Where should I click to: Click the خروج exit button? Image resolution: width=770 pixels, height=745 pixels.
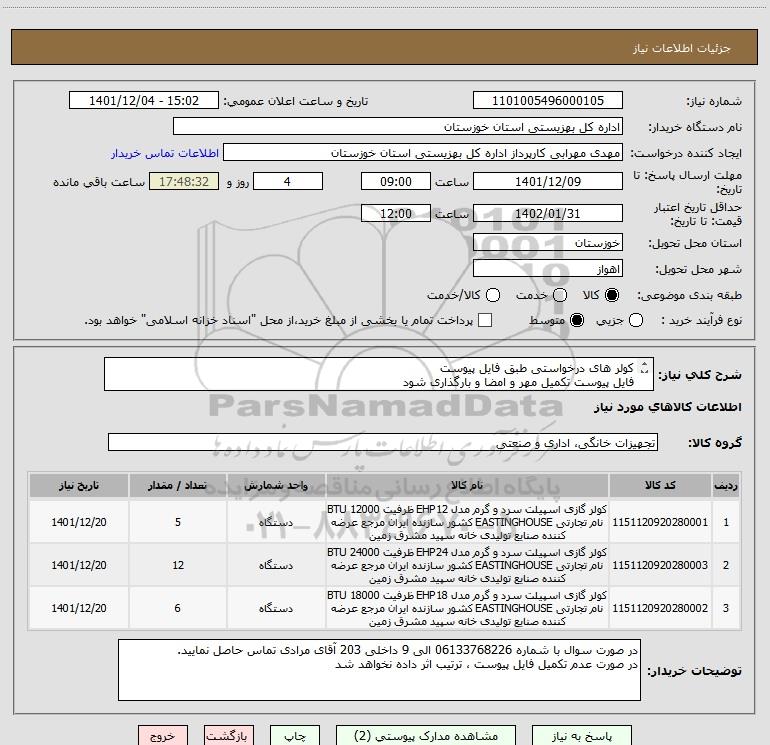[163, 736]
